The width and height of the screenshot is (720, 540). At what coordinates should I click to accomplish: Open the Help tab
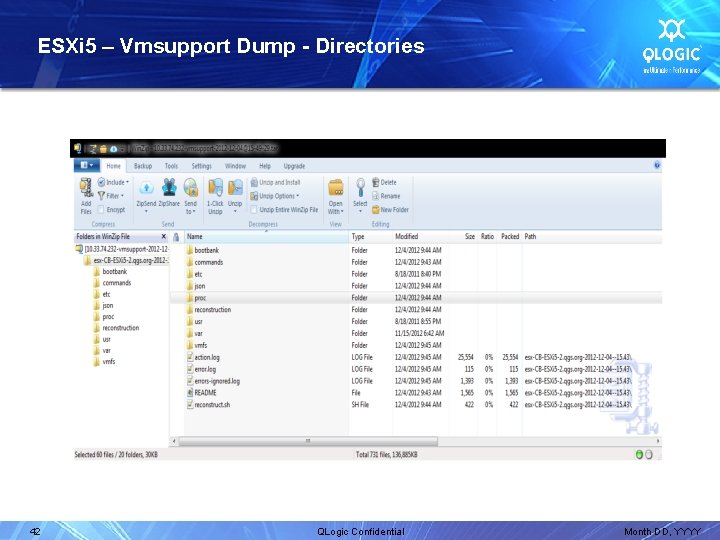tap(265, 166)
